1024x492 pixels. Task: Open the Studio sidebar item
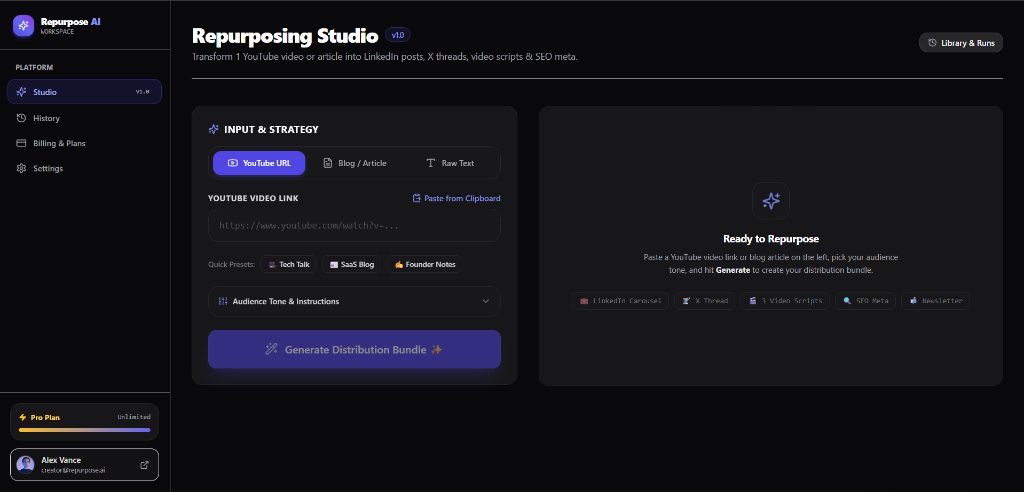pyautogui.click(x=84, y=92)
